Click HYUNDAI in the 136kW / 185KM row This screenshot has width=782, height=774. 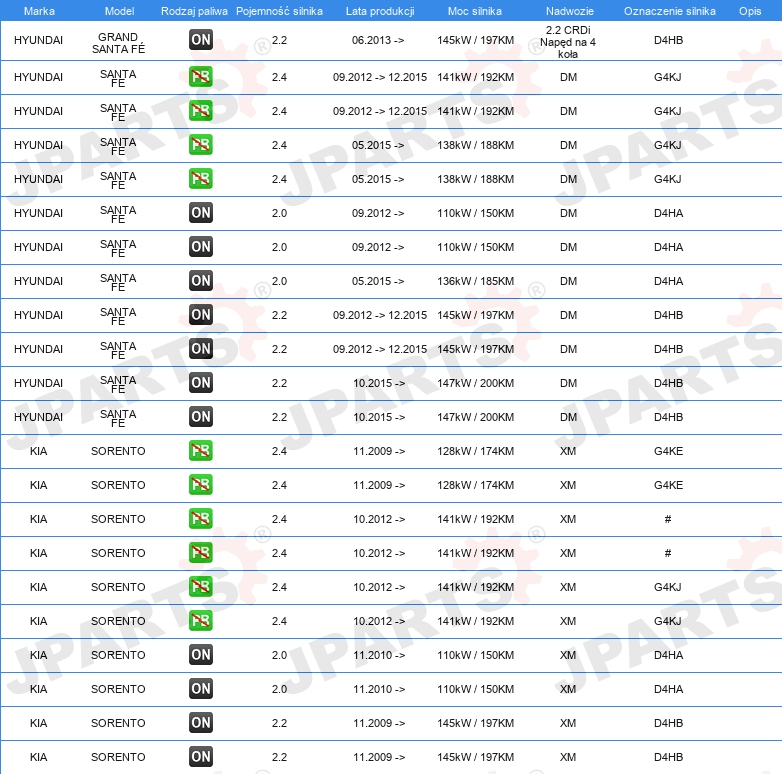(x=38, y=281)
